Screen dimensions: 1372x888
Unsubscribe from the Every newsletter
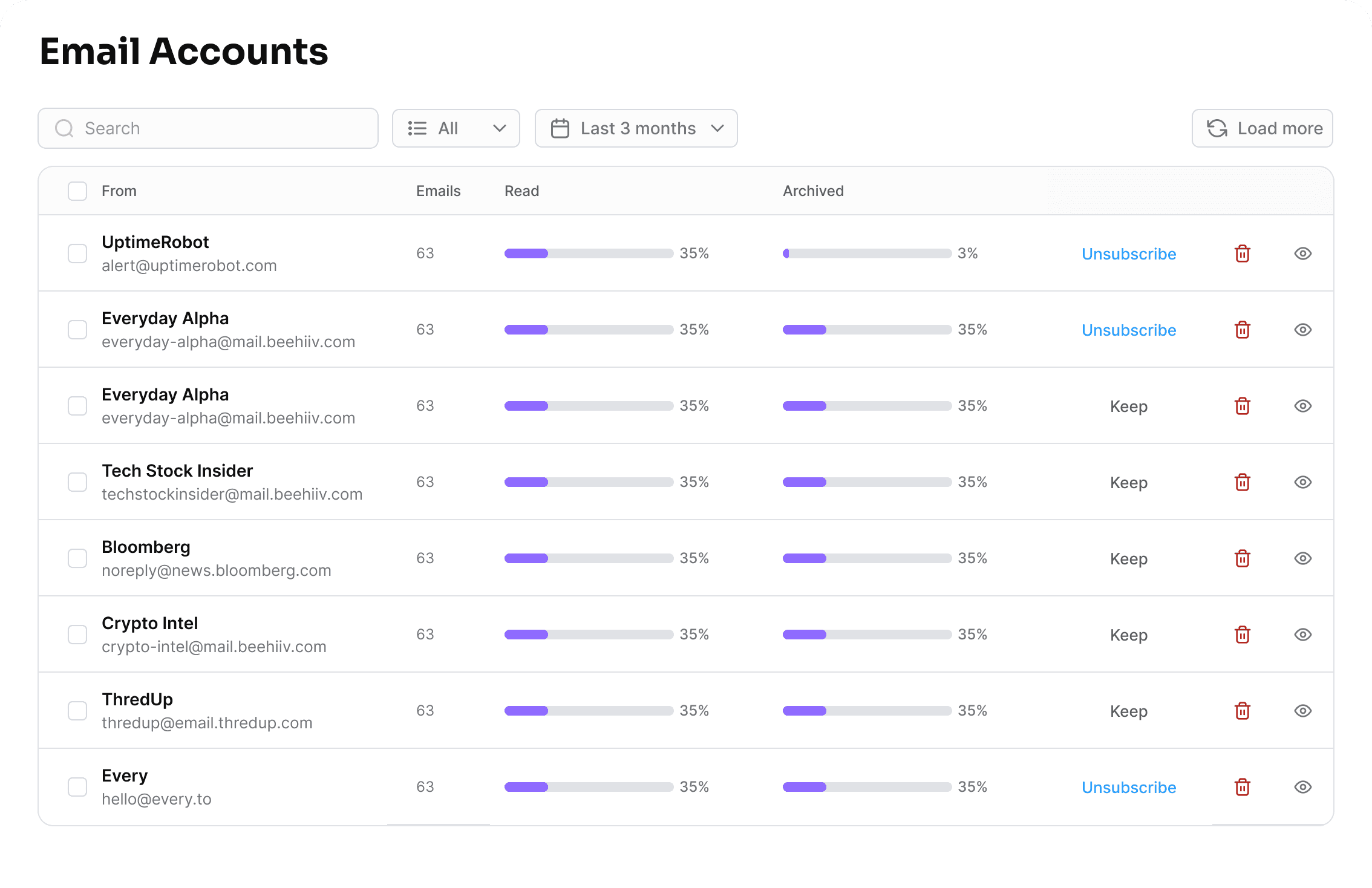(x=1128, y=787)
